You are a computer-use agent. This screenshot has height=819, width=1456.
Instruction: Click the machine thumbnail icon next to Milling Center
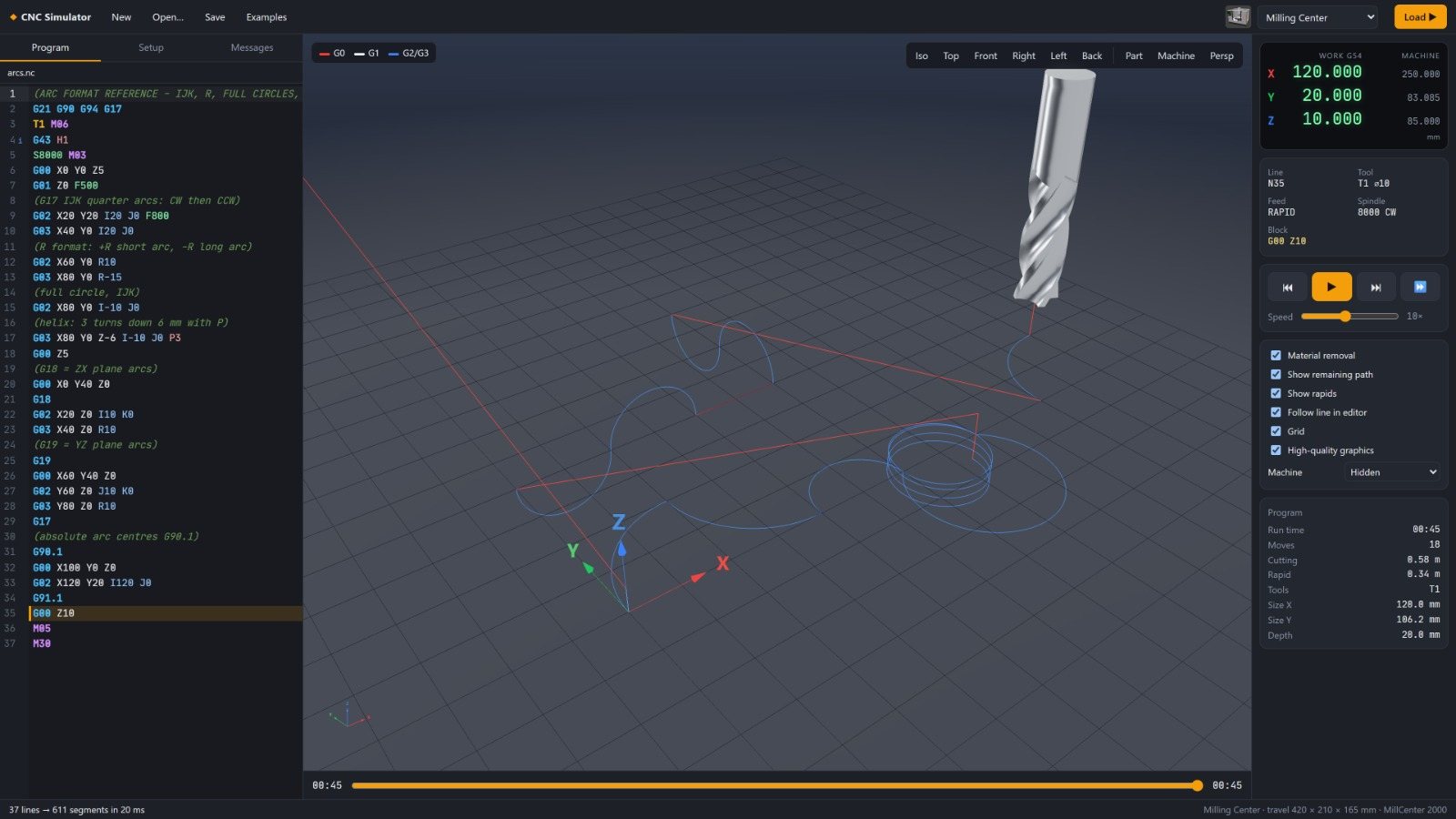[1238, 16]
